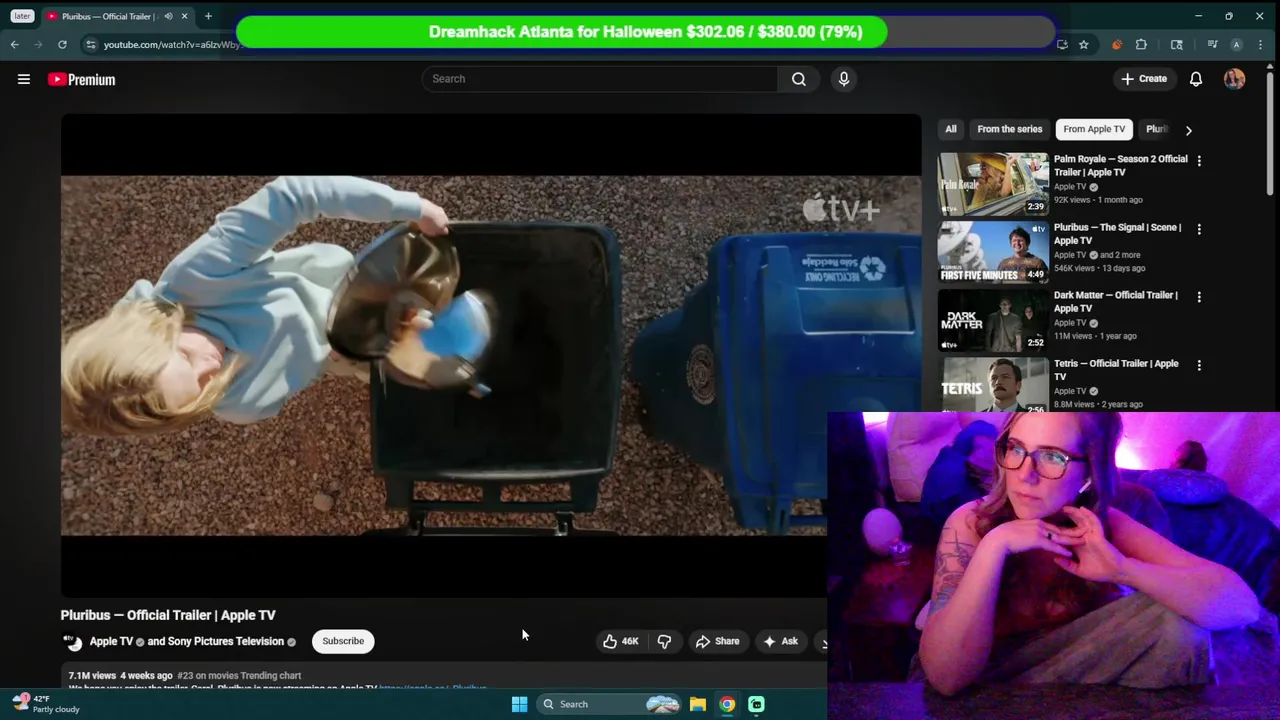1280x720 pixels.
Task: Open the Dark Matter Official Trailer title
Action: pos(1116,302)
